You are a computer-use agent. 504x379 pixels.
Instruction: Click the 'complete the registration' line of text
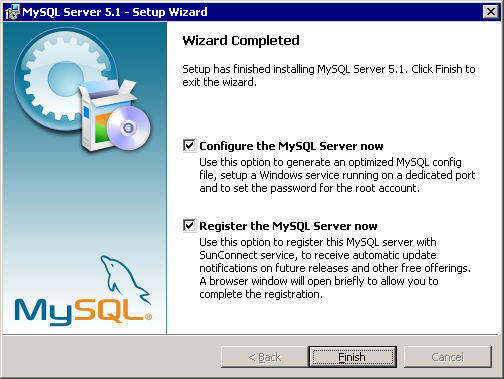261,294
